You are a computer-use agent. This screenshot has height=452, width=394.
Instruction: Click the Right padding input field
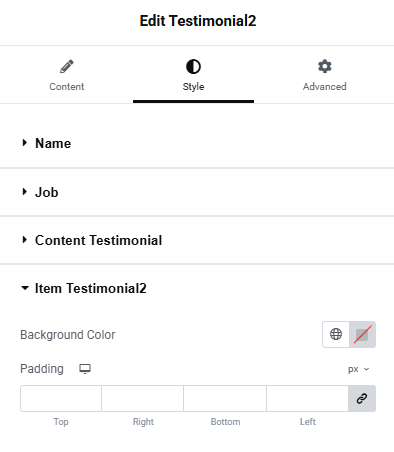(143, 398)
